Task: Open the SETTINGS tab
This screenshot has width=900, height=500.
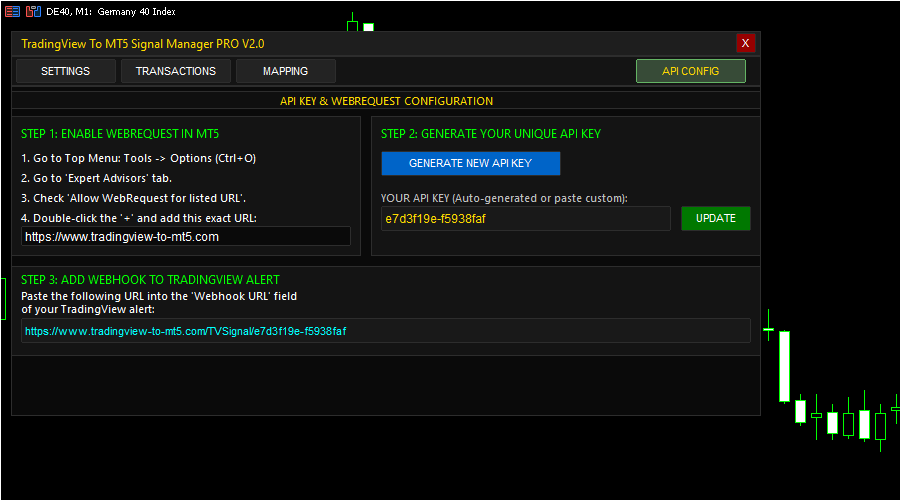Action: tap(65, 71)
